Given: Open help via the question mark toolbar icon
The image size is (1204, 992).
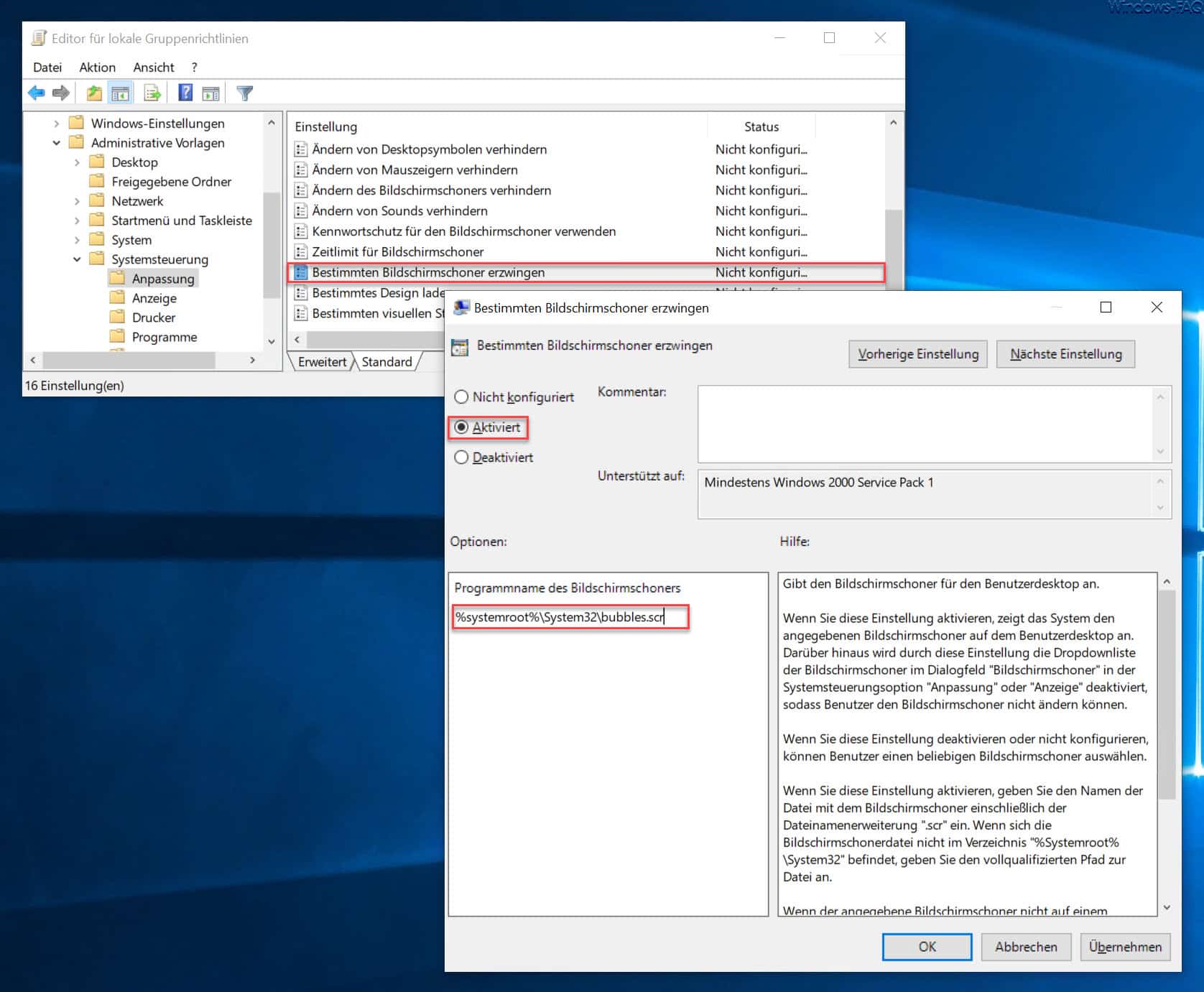Looking at the screenshot, I should pyautogui.click(x=185, y=93).
